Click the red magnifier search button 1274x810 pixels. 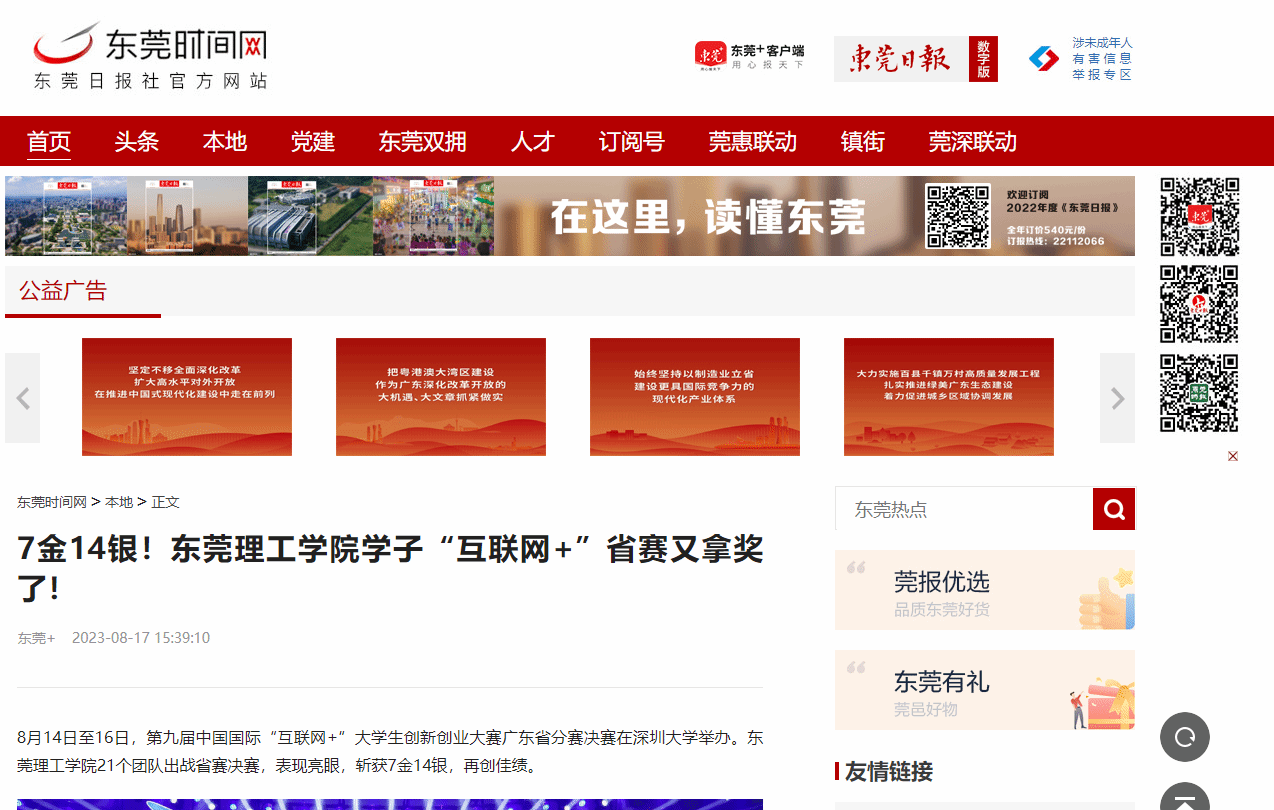[1114, 510]
